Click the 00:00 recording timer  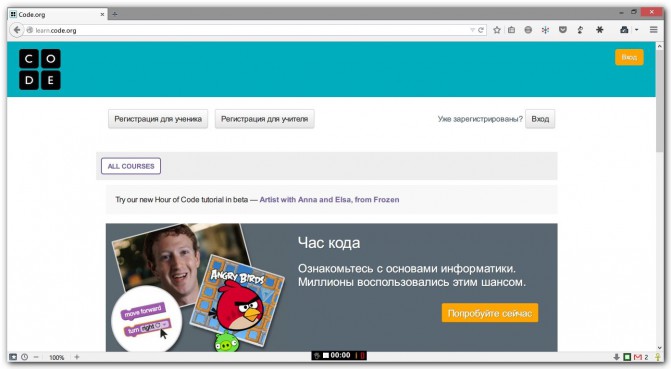(340, 355)
